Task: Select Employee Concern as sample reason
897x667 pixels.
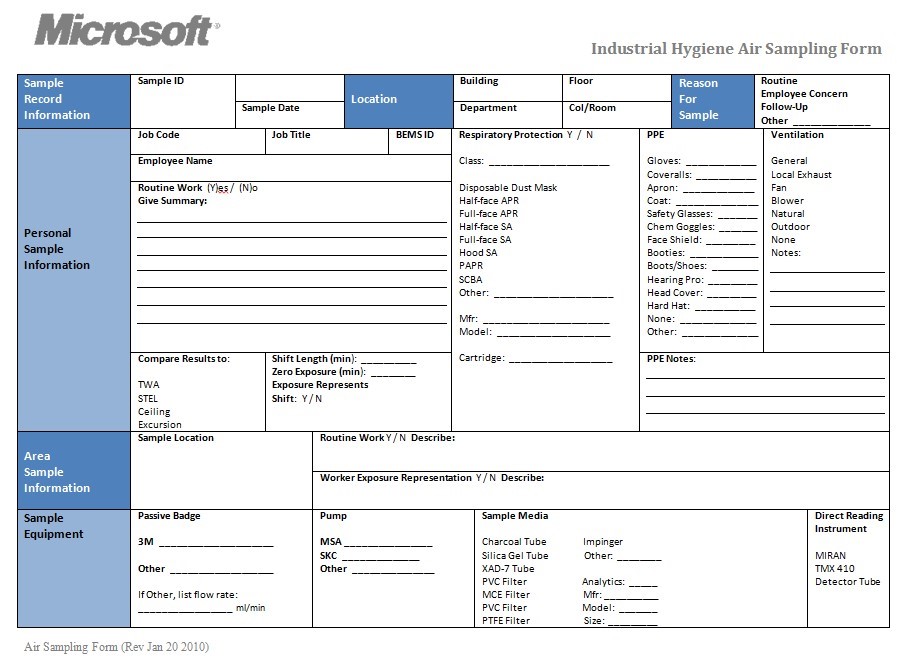Action: pos(803,94)
